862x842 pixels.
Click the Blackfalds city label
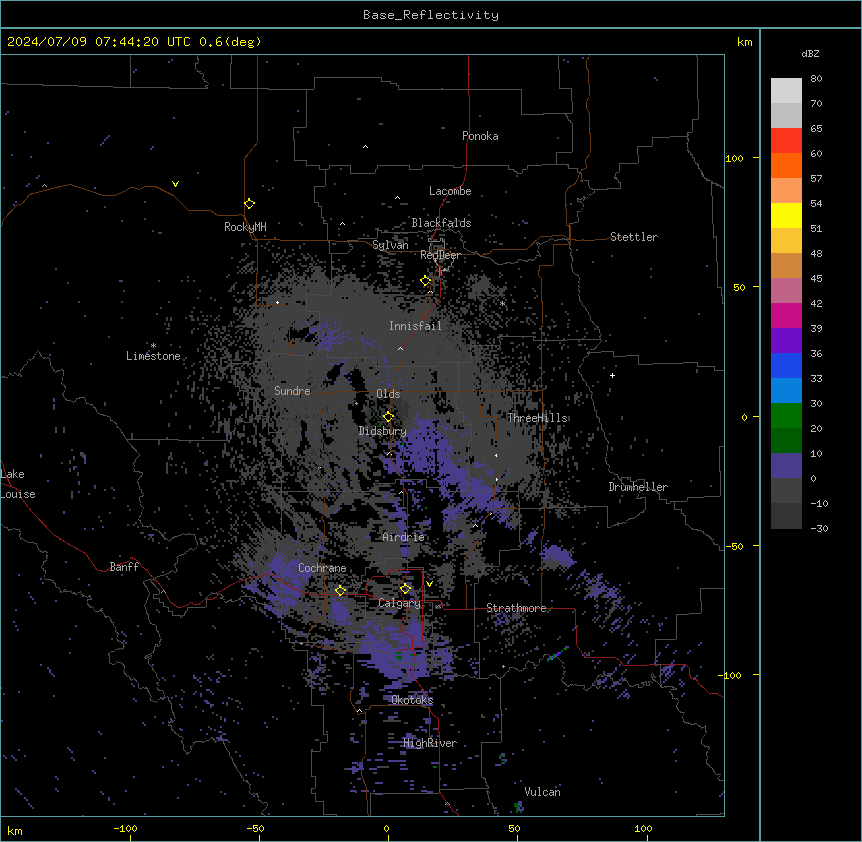coord(441,223)
